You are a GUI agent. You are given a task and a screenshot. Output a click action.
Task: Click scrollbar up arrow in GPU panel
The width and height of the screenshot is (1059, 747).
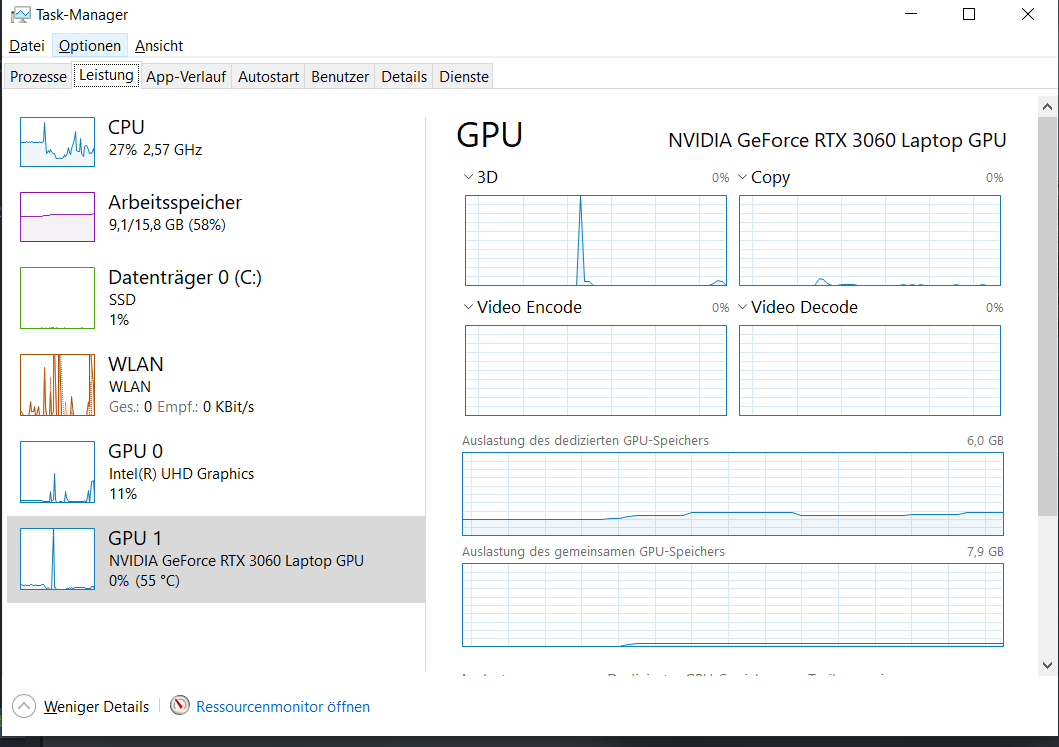[1047, 107]
